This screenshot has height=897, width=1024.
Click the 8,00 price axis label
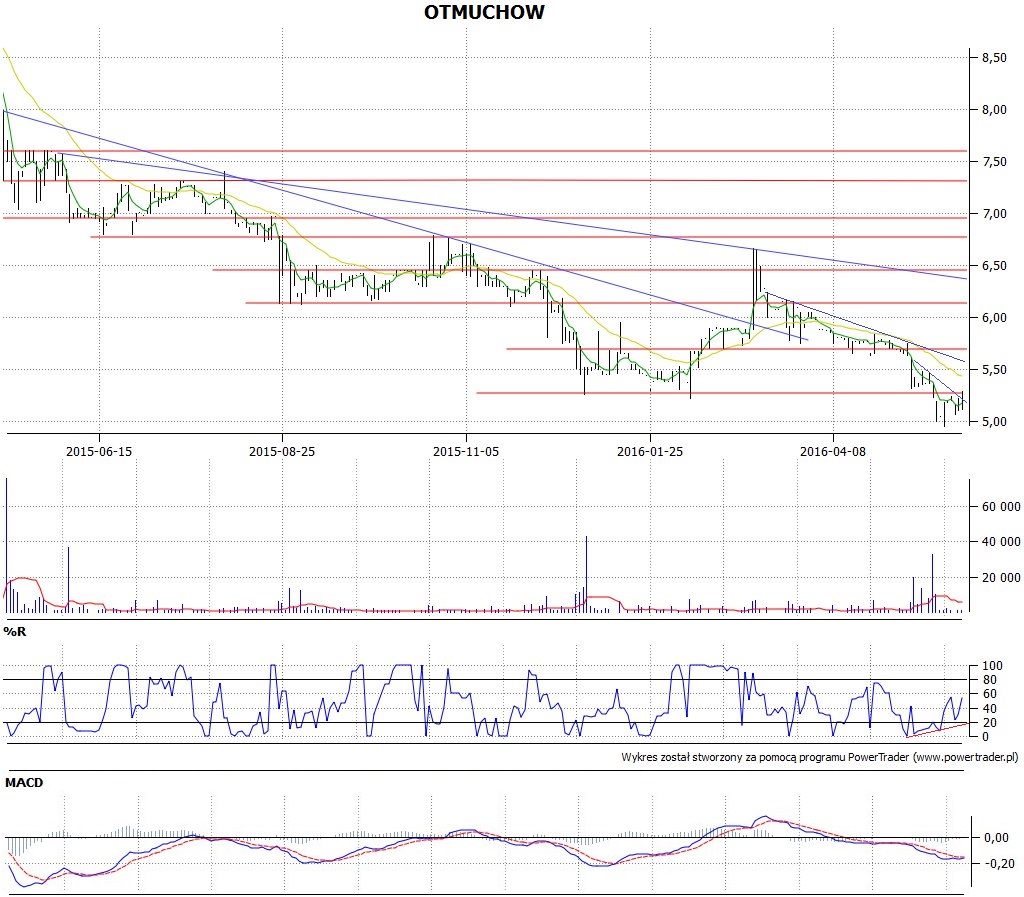(x=994, y=110)
